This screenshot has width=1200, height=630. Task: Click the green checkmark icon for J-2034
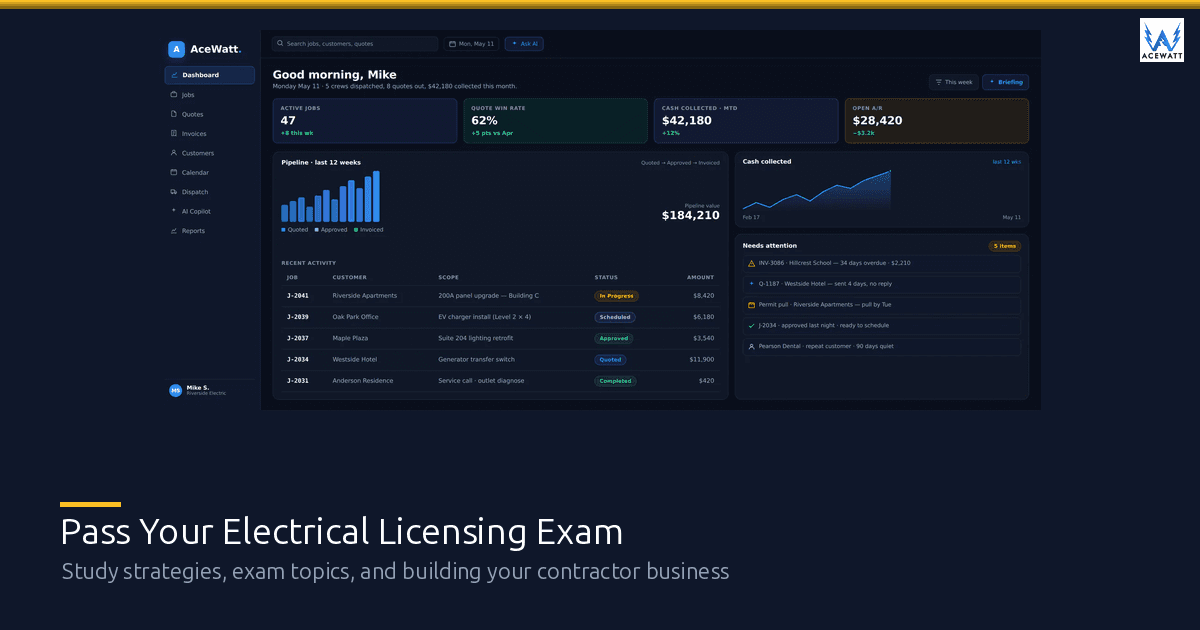coord(752,326)
